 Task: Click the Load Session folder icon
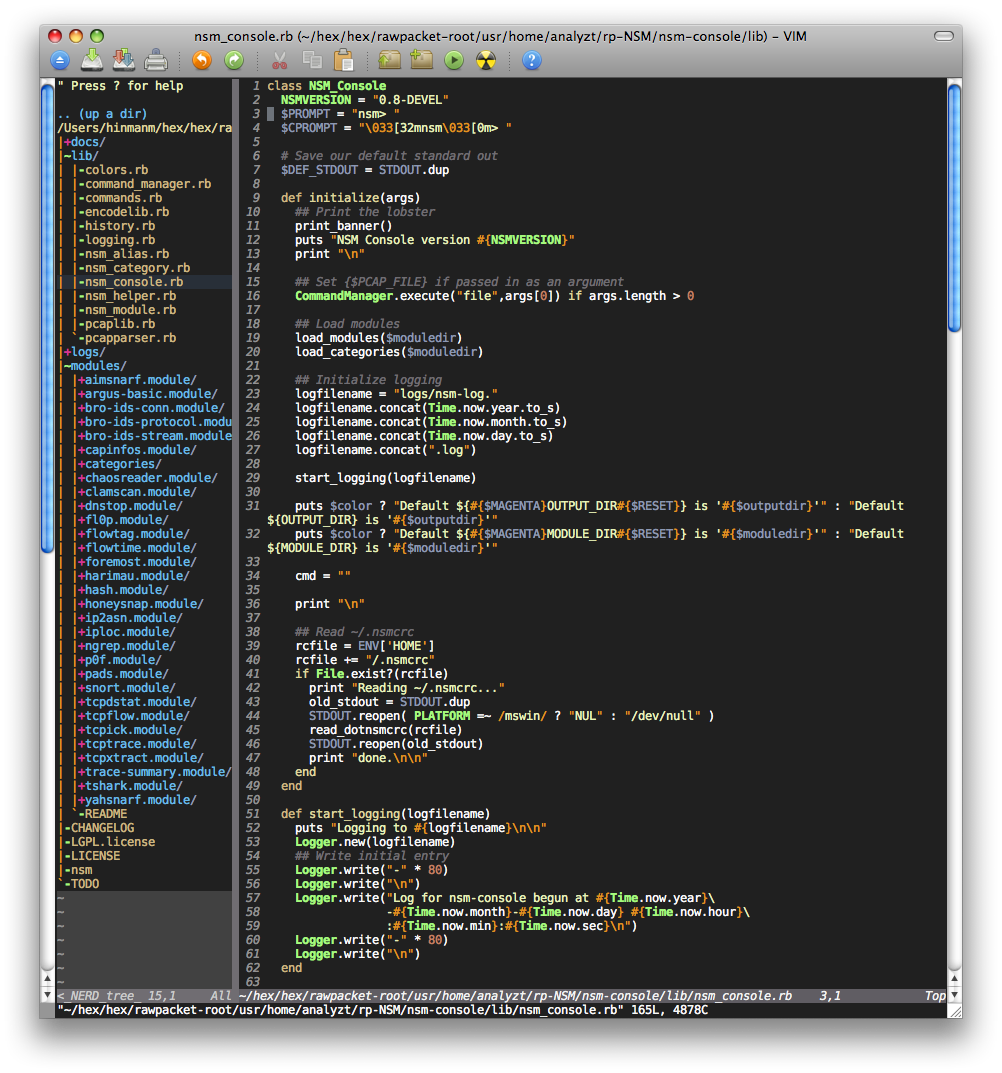389,60
